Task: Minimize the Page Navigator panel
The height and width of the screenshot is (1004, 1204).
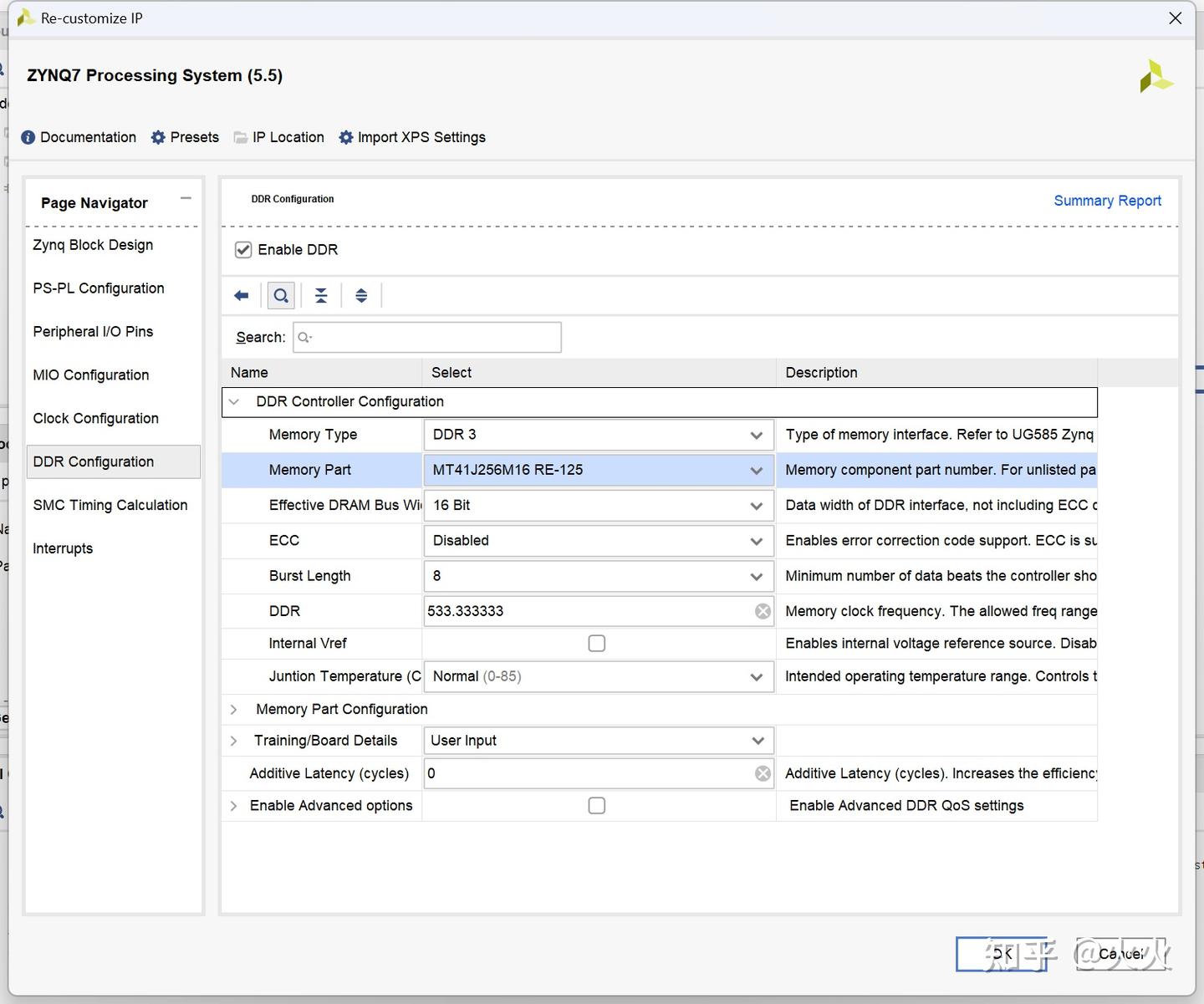Action: point(186,198)
